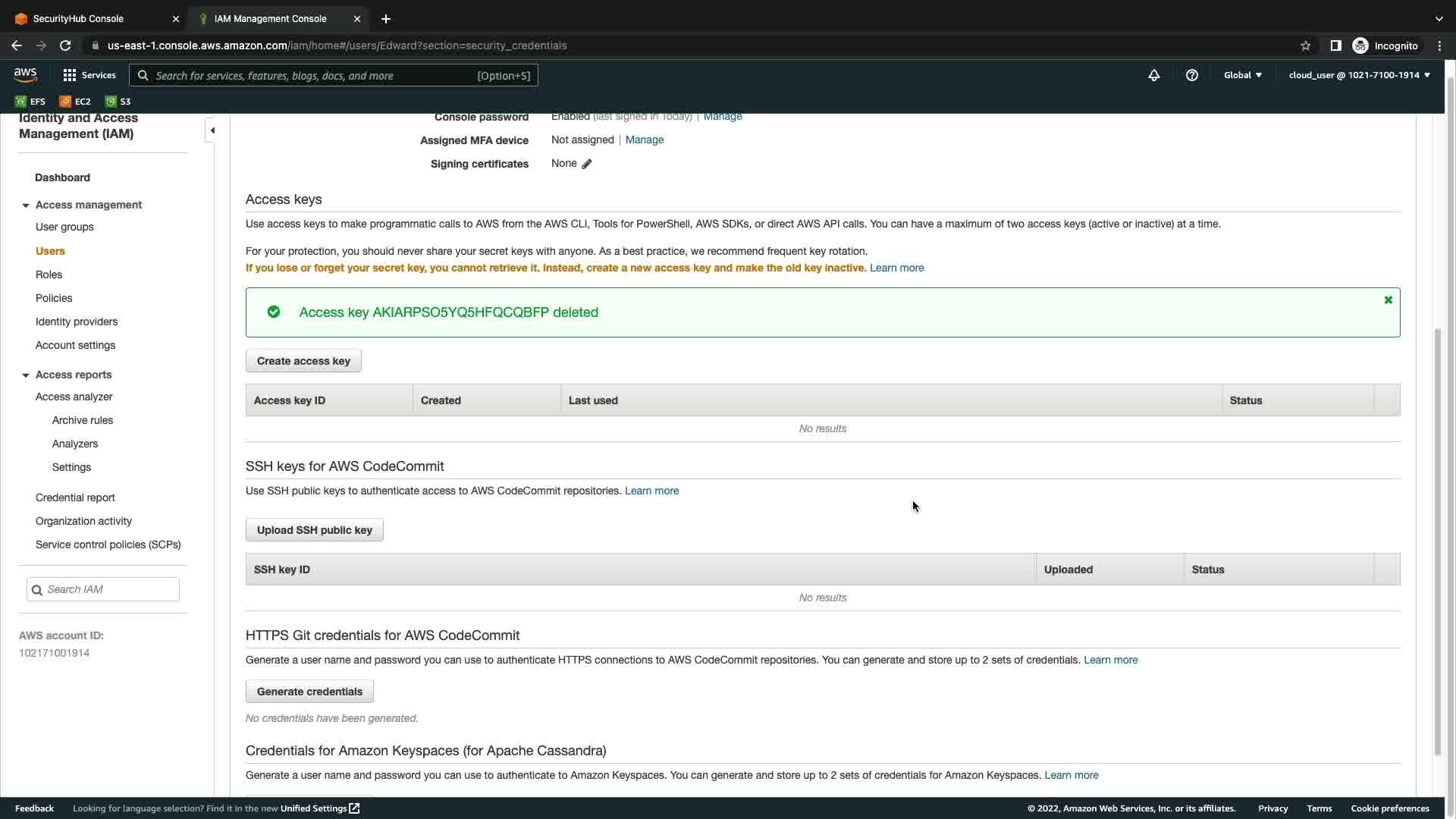This screenshot has height=819, width=1456.
Task: Open Roles in the IAM sidebar
Action: (x=49, y=275)
